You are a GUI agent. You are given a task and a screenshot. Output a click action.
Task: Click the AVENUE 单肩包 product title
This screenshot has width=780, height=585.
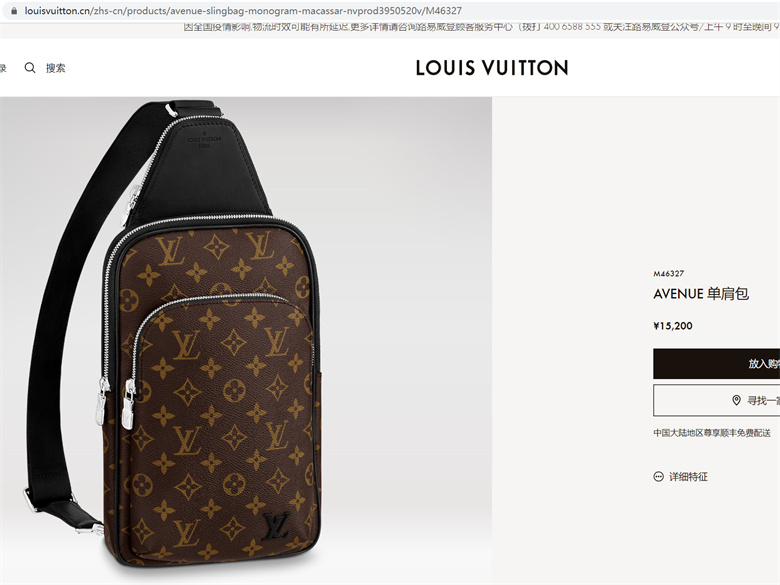701,294
